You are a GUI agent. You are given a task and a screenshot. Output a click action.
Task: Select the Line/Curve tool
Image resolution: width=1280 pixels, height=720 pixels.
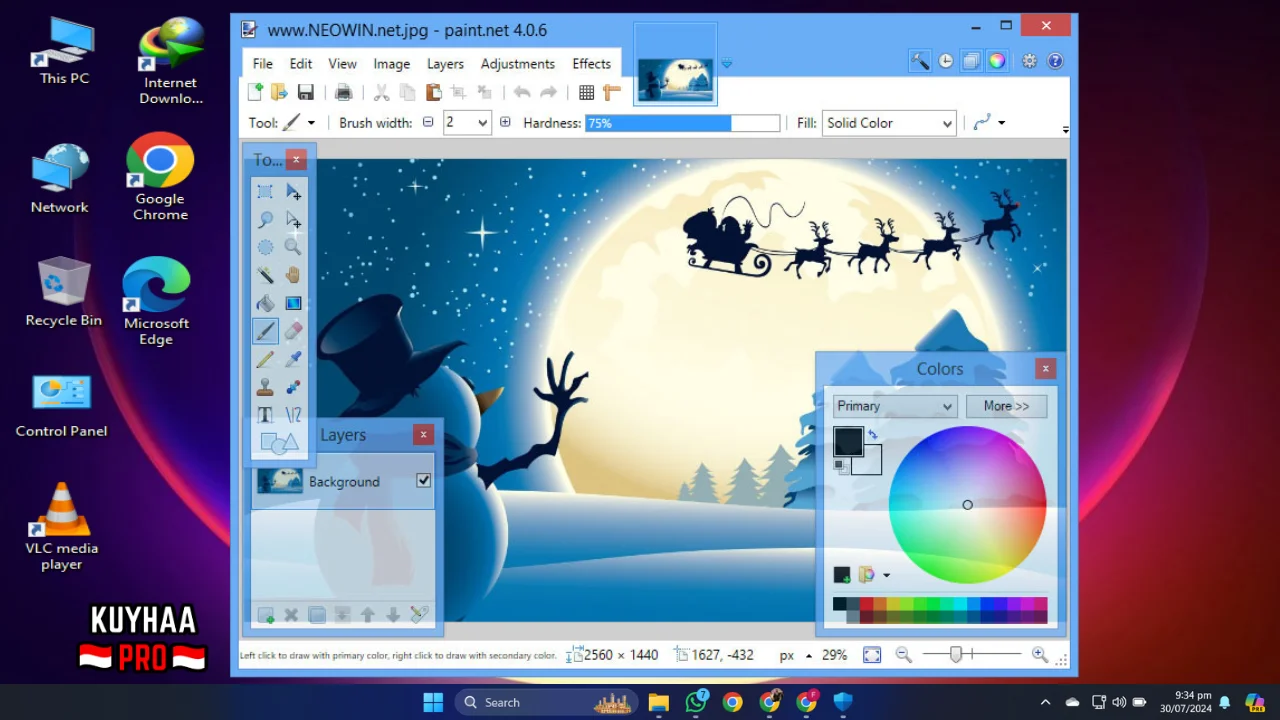(293, 415)
